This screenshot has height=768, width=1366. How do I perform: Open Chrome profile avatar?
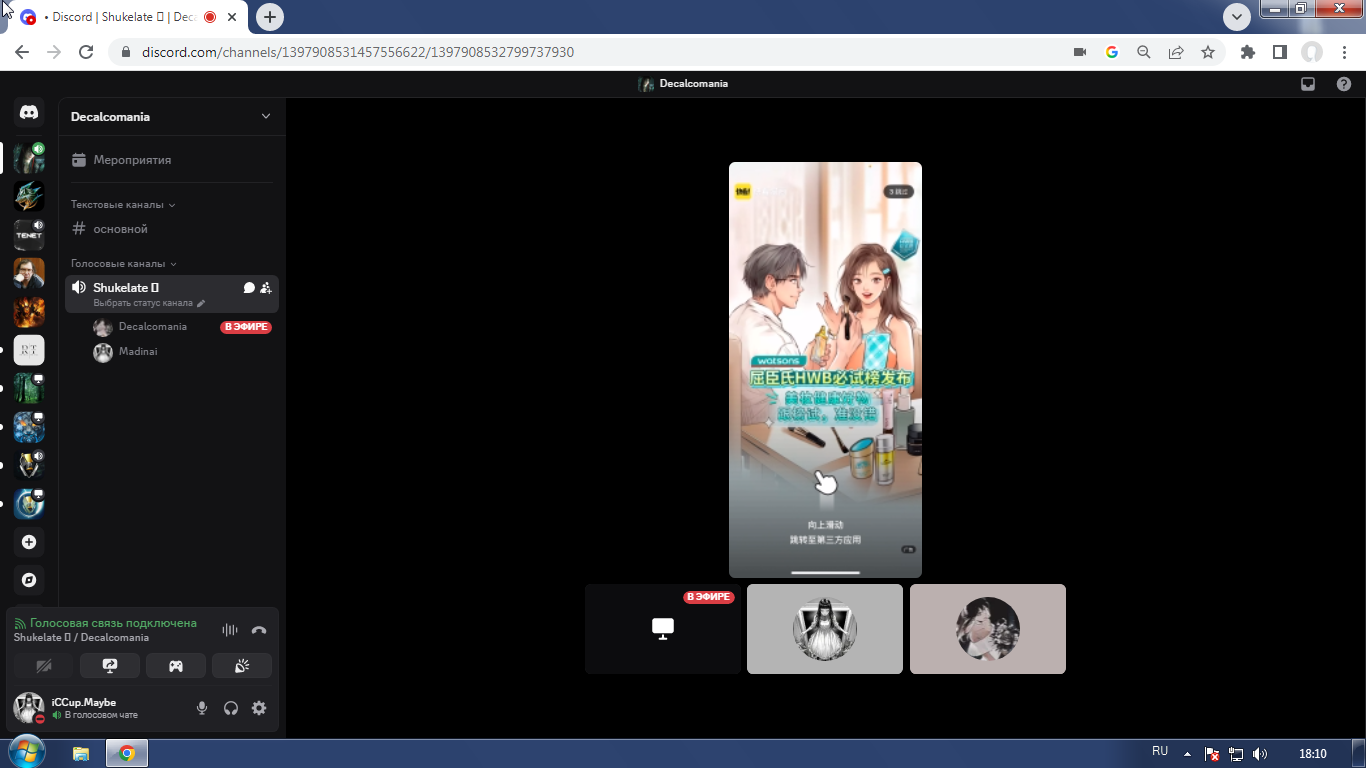pyautogui.click(x=1312, y=52)
